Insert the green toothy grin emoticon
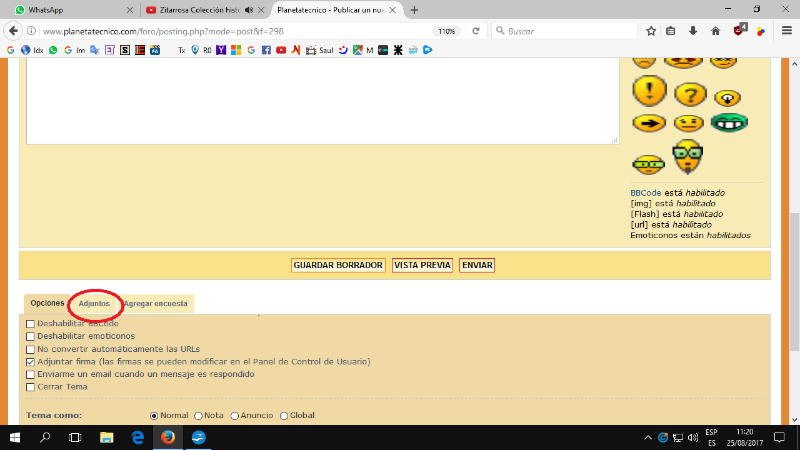Viewport: 800px width, 450px height. point(729,123)
